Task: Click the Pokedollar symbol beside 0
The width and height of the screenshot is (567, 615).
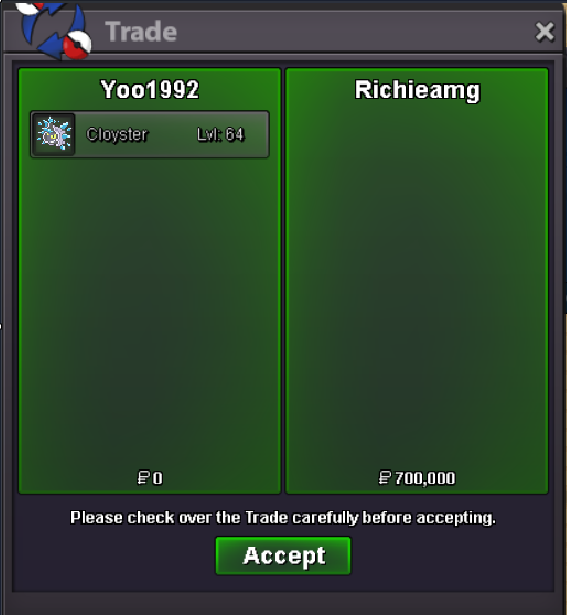Action: (144, 478)
